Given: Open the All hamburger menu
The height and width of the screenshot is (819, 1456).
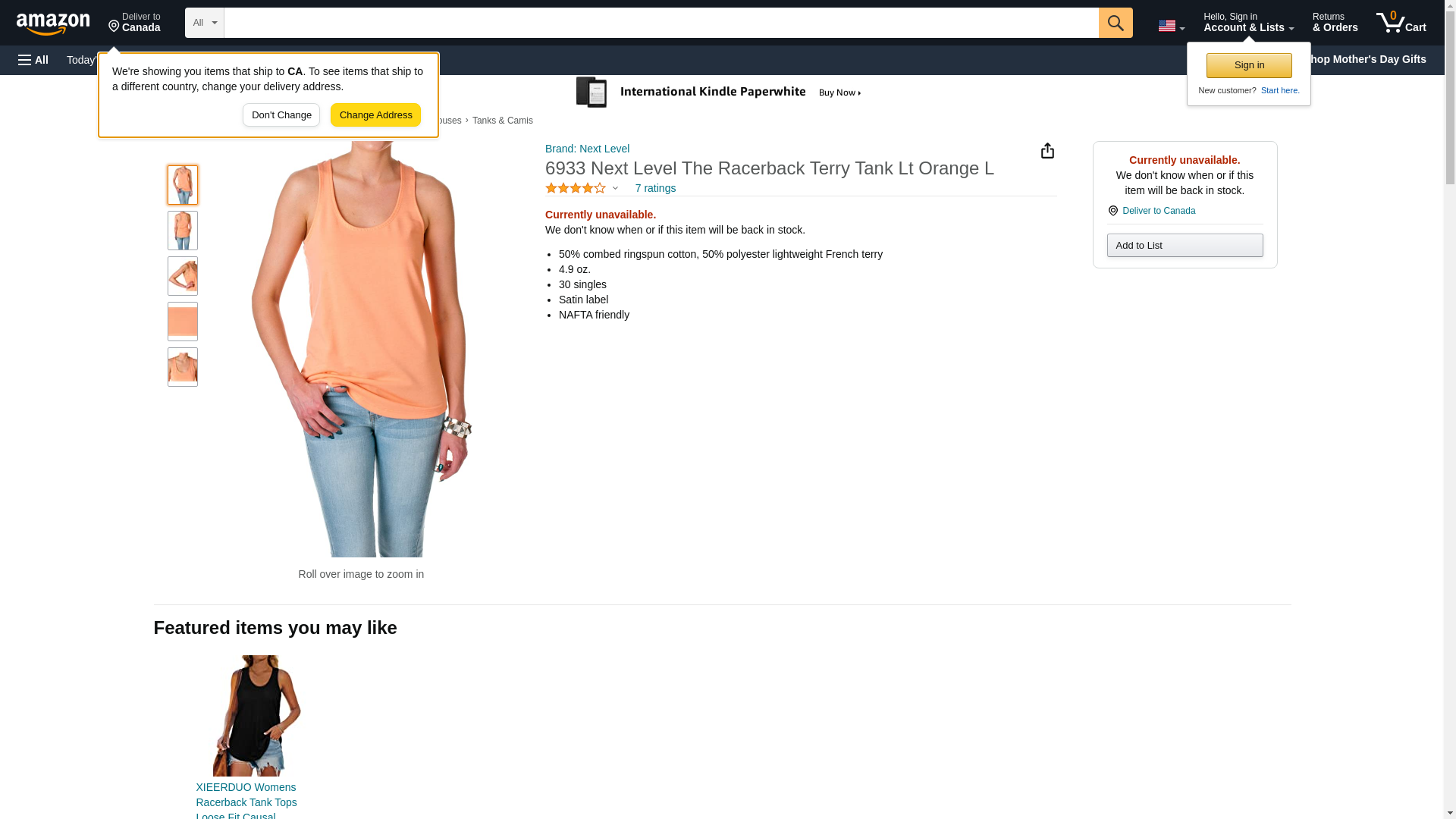Looking at the screenshot, I should tap(33, 60).
